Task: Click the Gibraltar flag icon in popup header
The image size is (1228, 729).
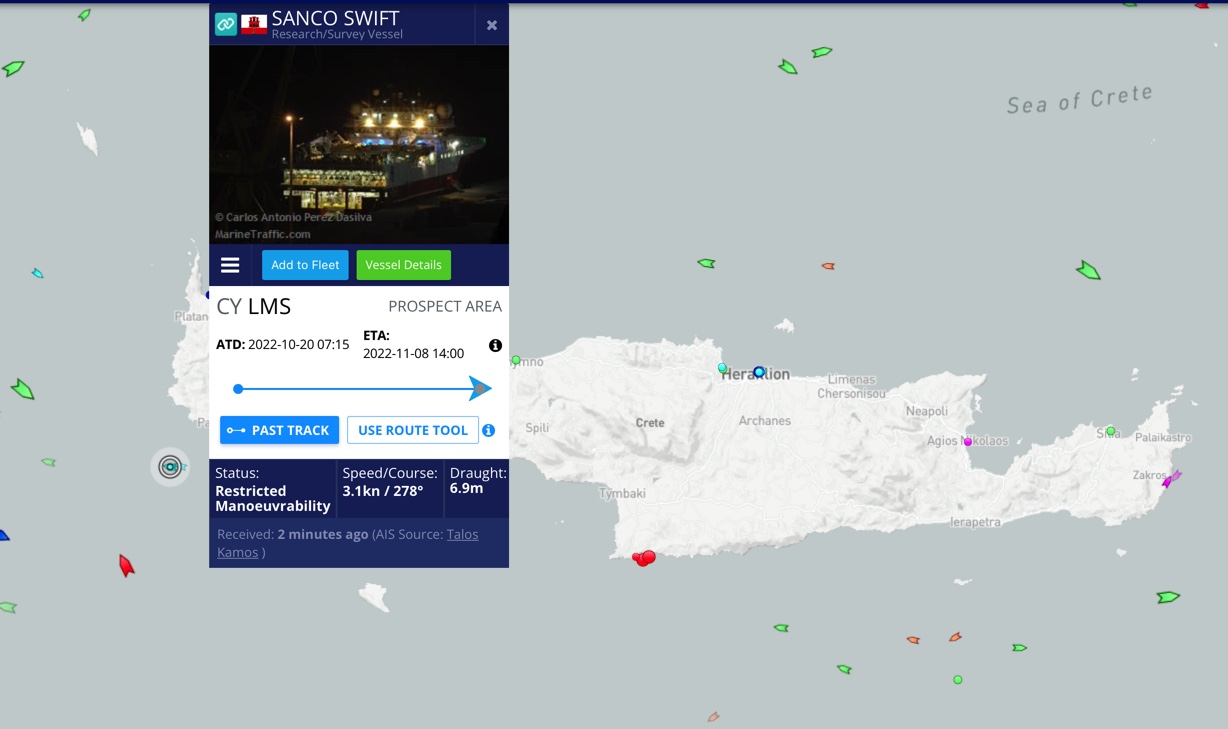Action: coord(254,25)
